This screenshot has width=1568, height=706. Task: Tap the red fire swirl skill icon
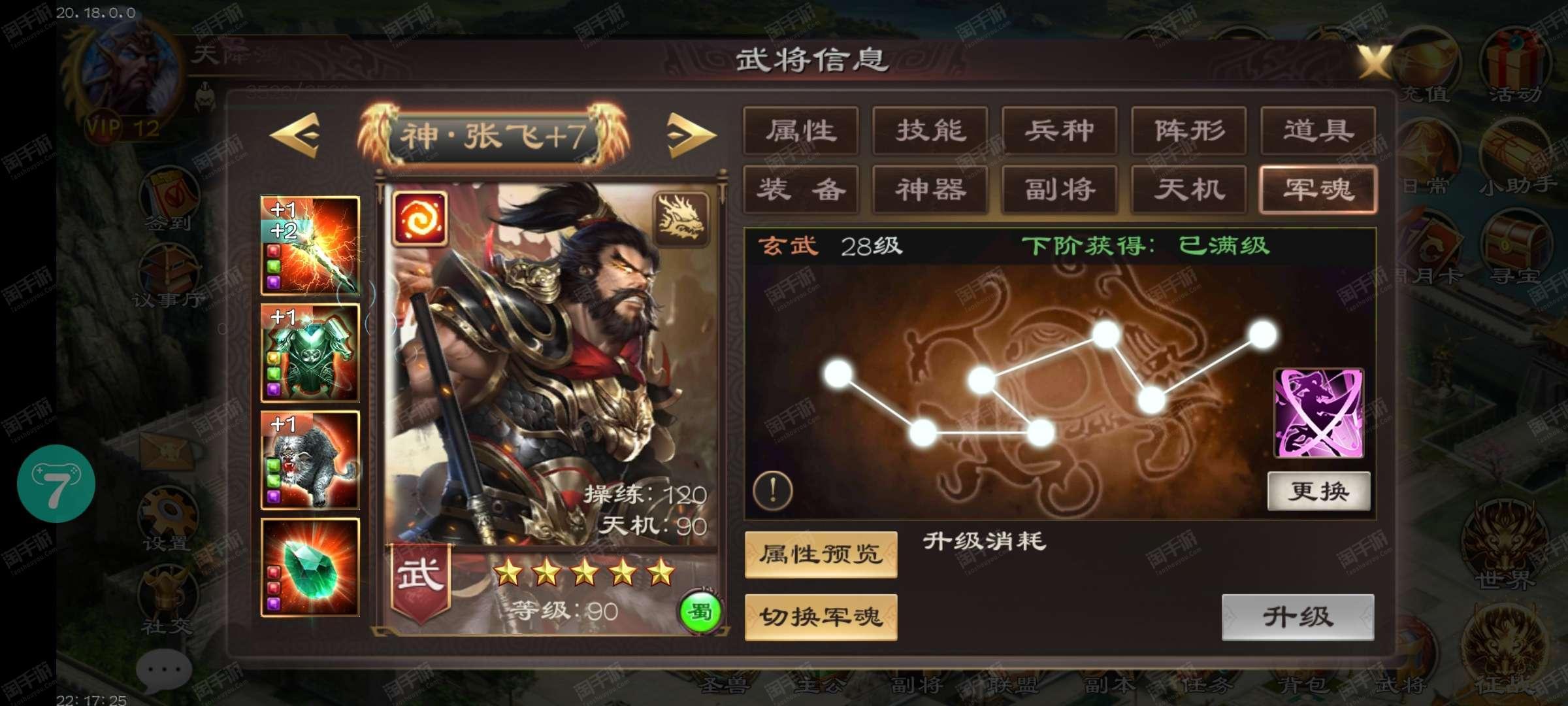(x=420, y=219)
